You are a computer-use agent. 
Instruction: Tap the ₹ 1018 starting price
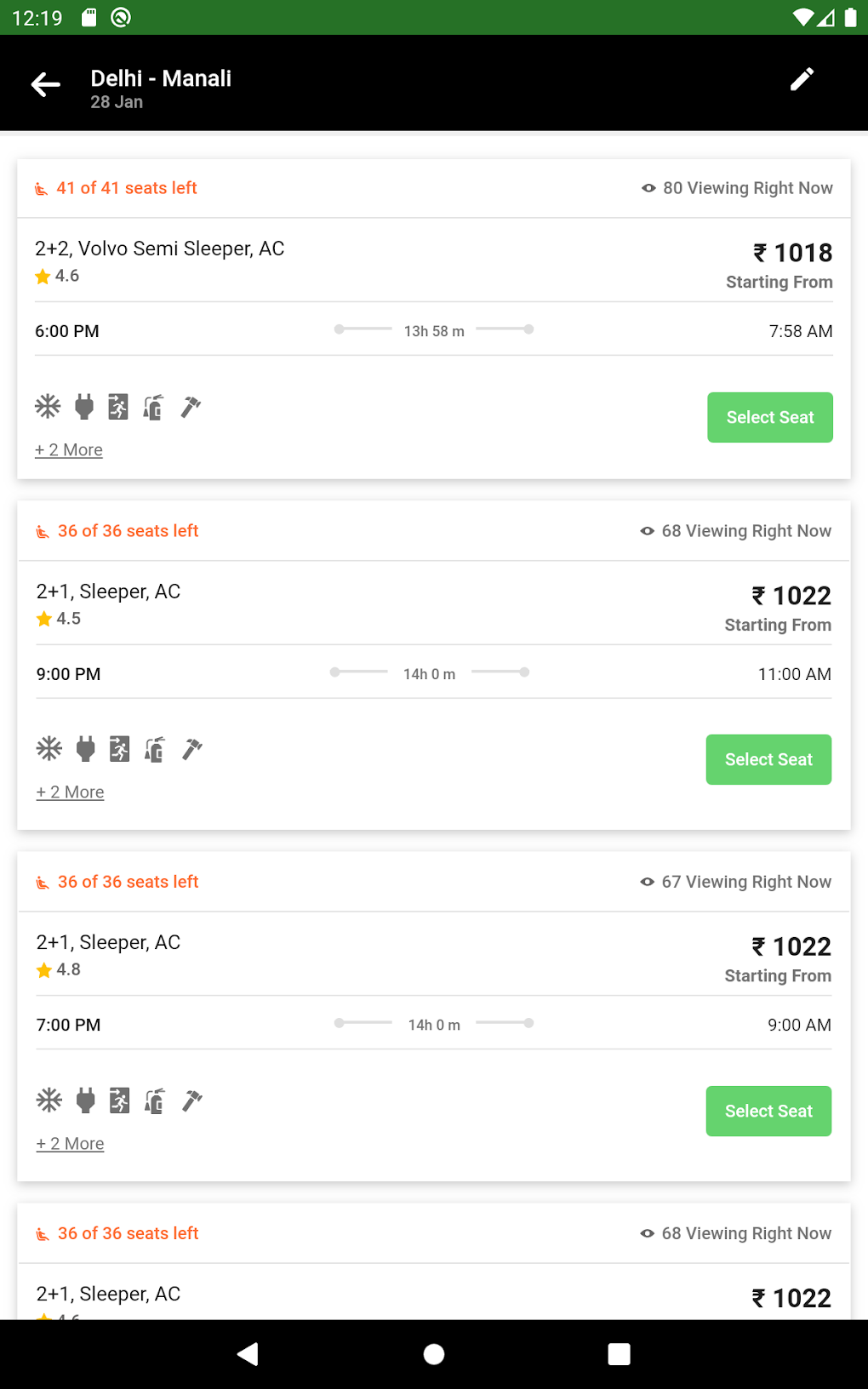pyautogui.click(x=792, y=253)
